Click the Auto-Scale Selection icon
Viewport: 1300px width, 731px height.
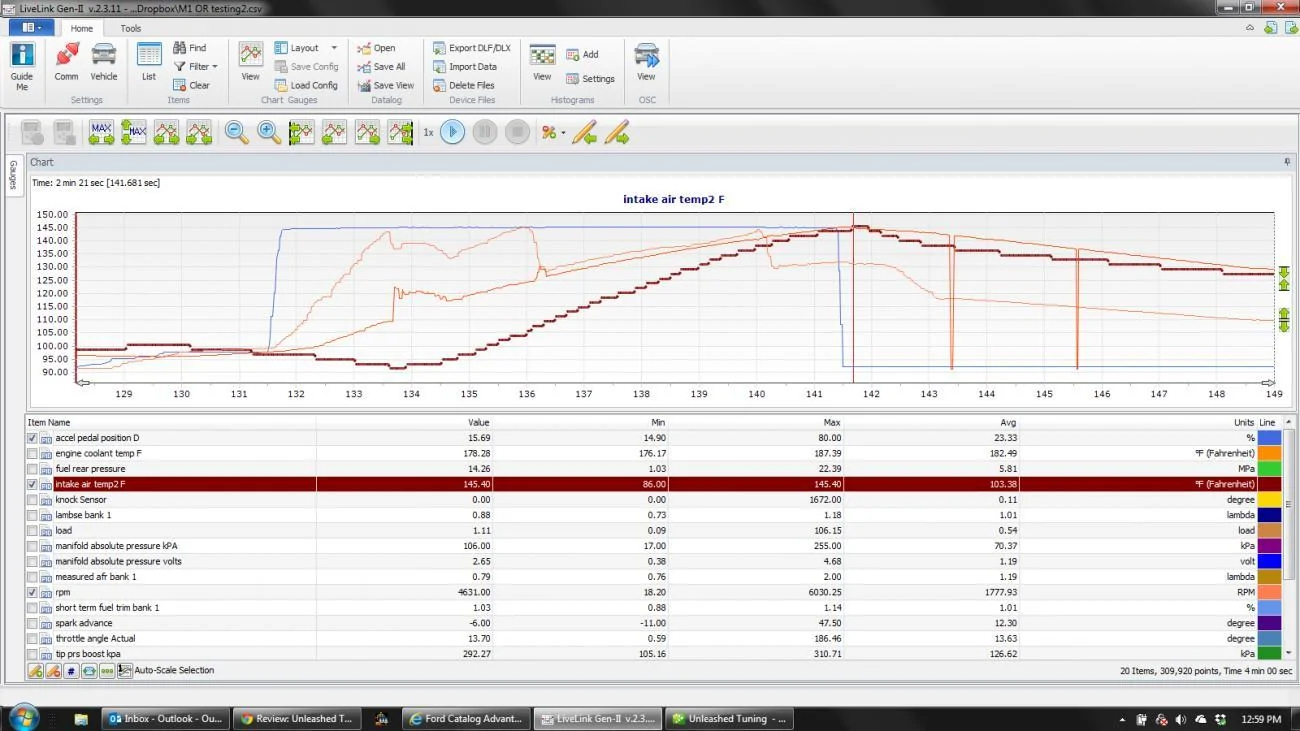click(x=125, y=671)
